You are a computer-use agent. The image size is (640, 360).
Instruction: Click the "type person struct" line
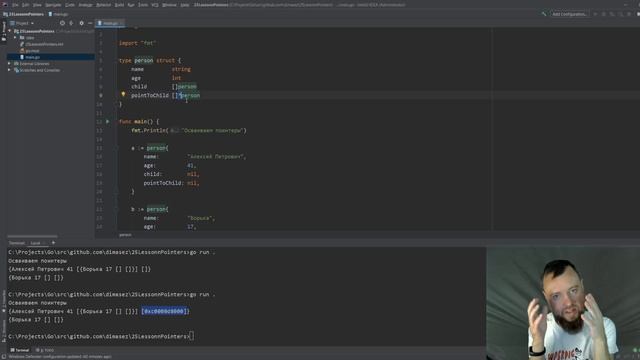150,60
